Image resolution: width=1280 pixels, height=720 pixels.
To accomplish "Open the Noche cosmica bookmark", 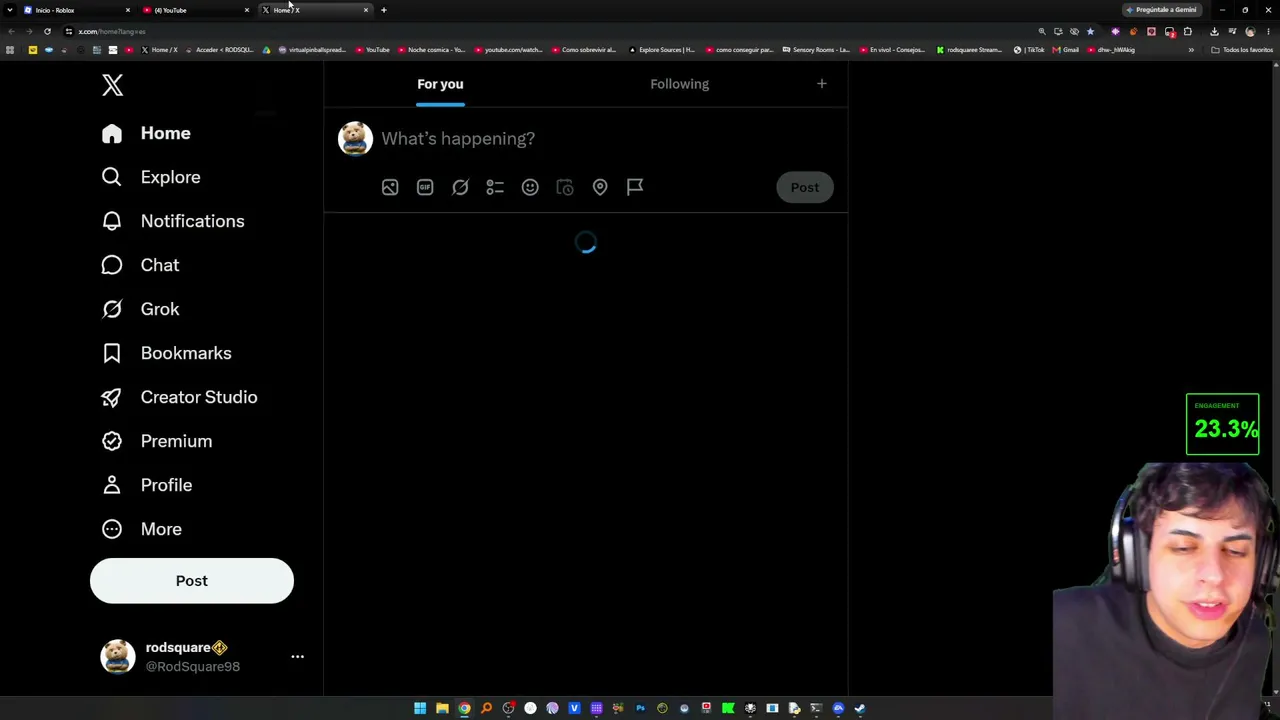I will point(432,50).
